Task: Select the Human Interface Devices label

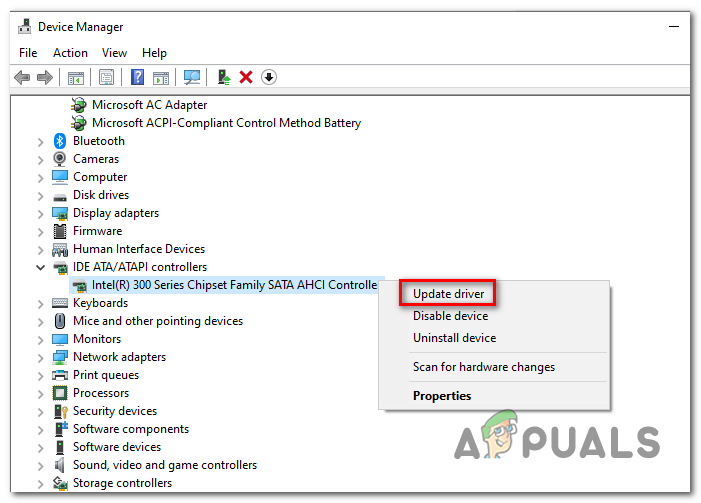Action: coord(139,249)
